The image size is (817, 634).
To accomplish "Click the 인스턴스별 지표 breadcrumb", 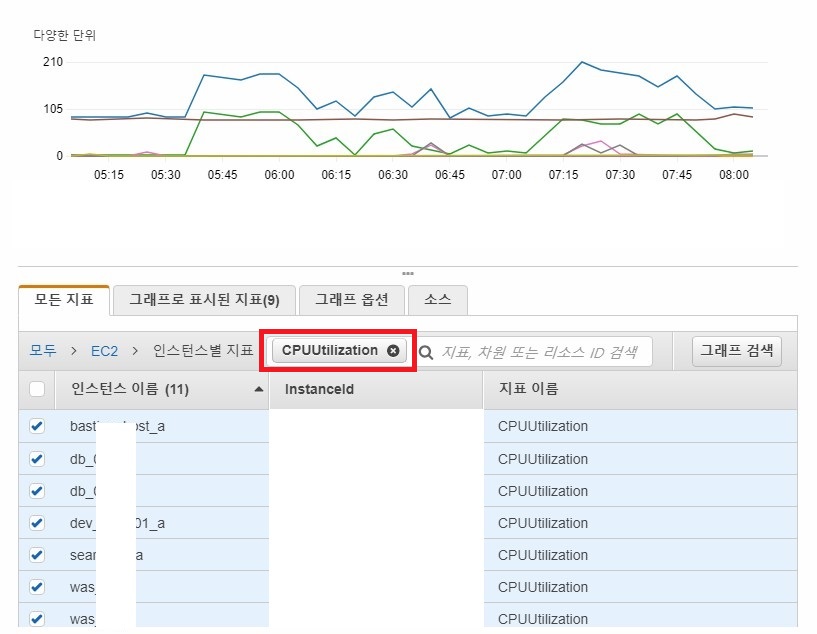I will (203, 351).
